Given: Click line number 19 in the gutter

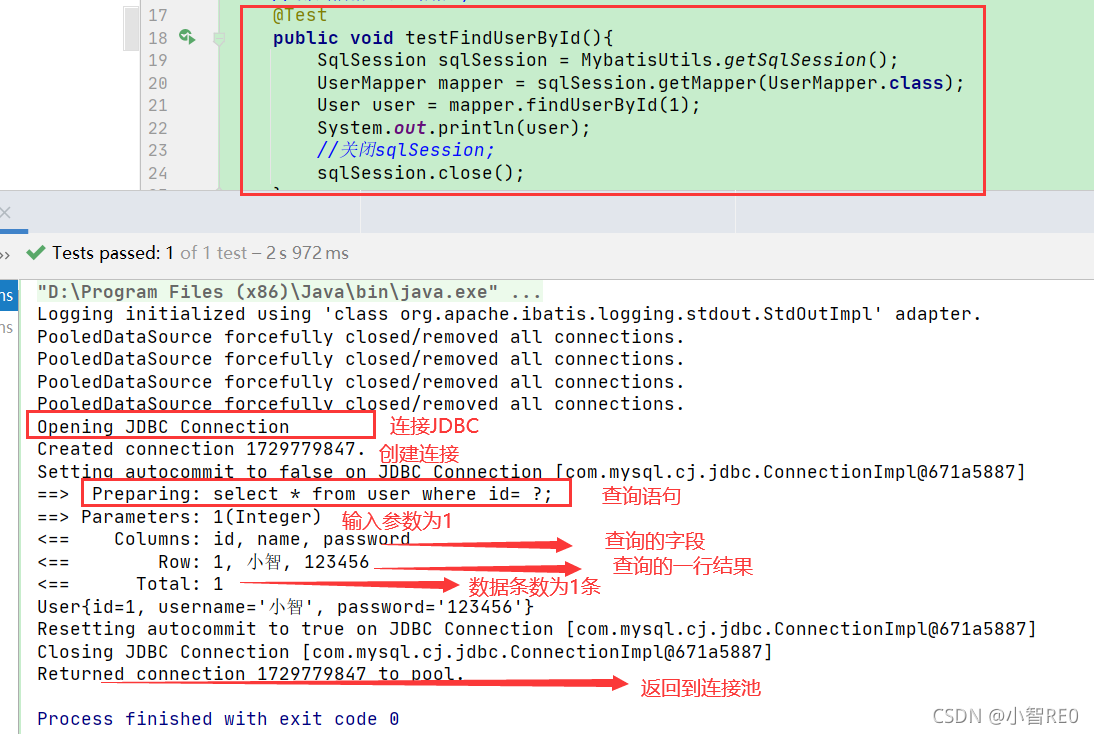Looking at the screenshot, I should tap(158, 61).
